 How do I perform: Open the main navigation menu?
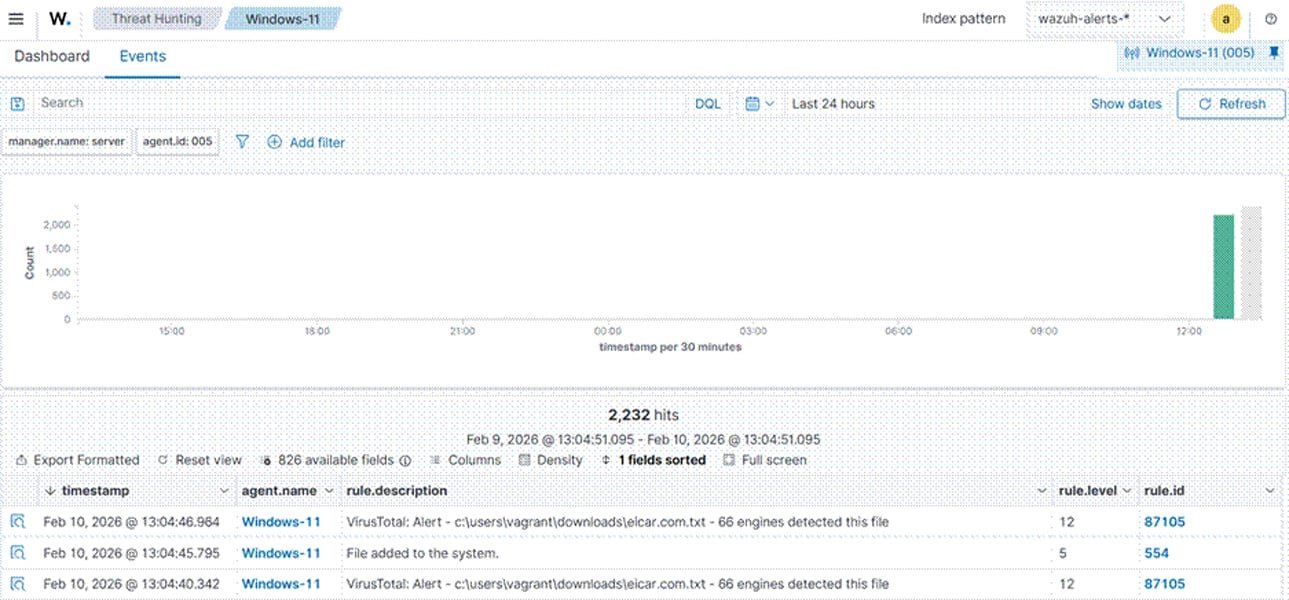(x=17, y=17)
